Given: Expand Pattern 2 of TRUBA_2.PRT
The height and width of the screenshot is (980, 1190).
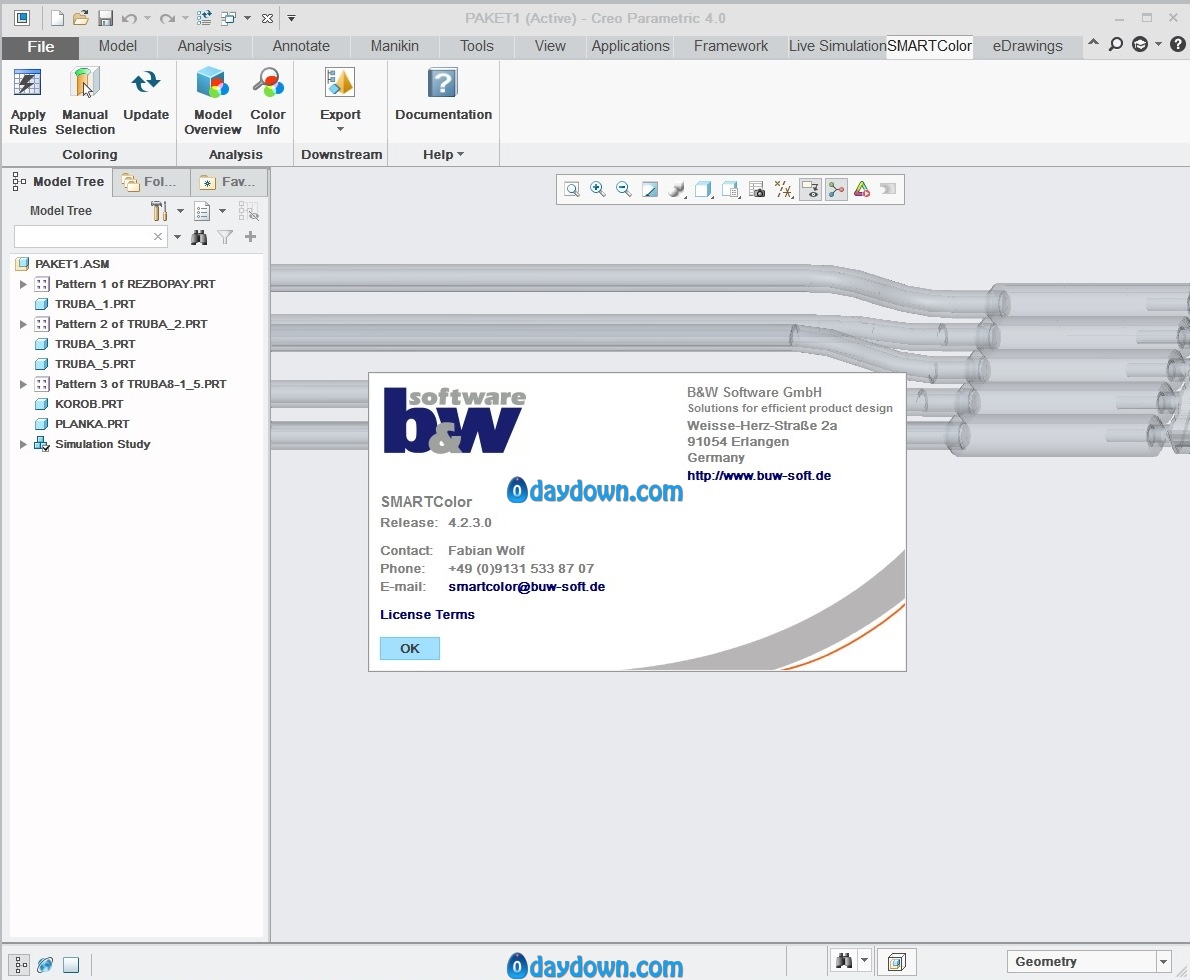Looking at the screenshot, I should [x=23, y=324].
